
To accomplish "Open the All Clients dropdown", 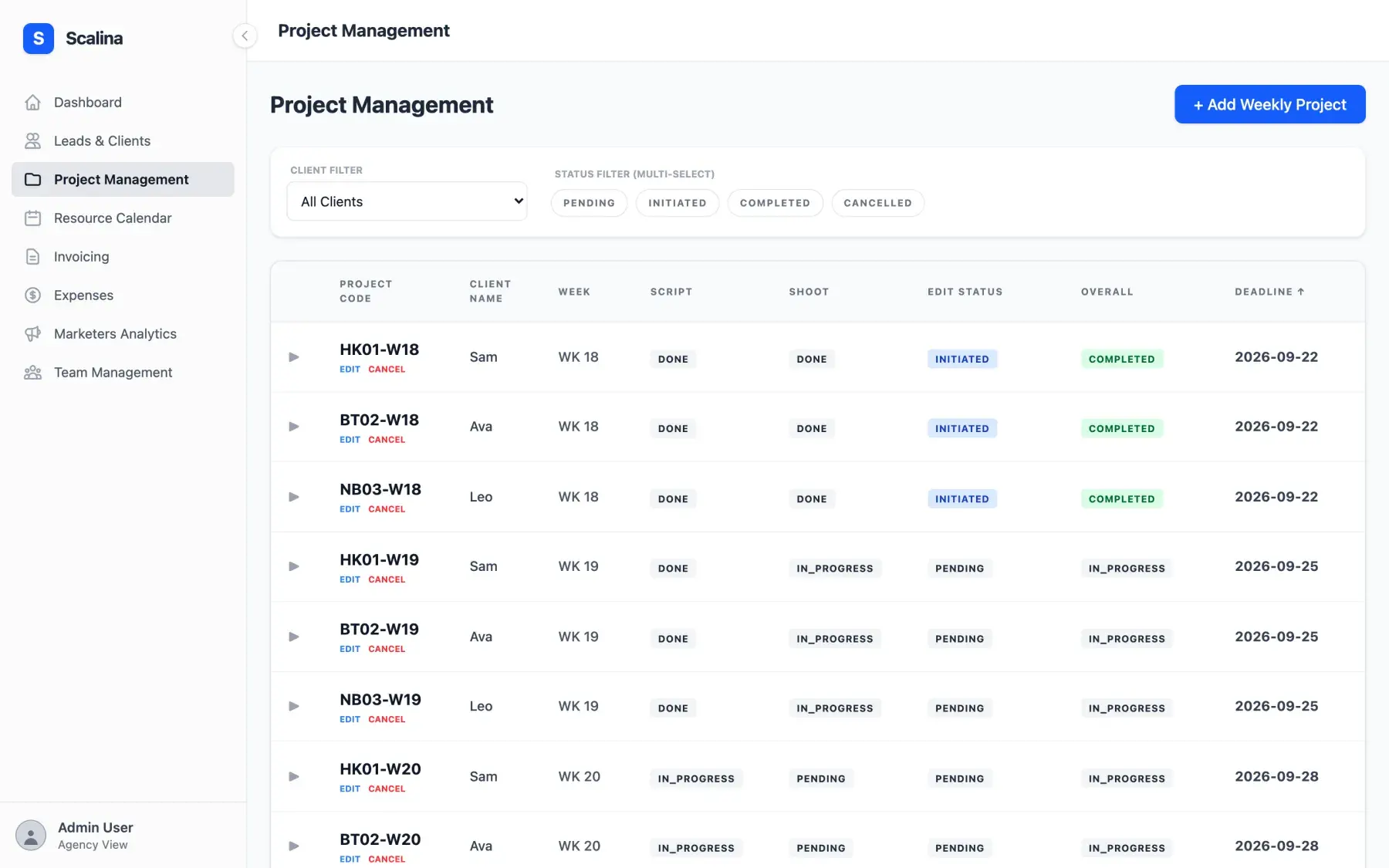I will pyautogui.click(x=407, y=201).
